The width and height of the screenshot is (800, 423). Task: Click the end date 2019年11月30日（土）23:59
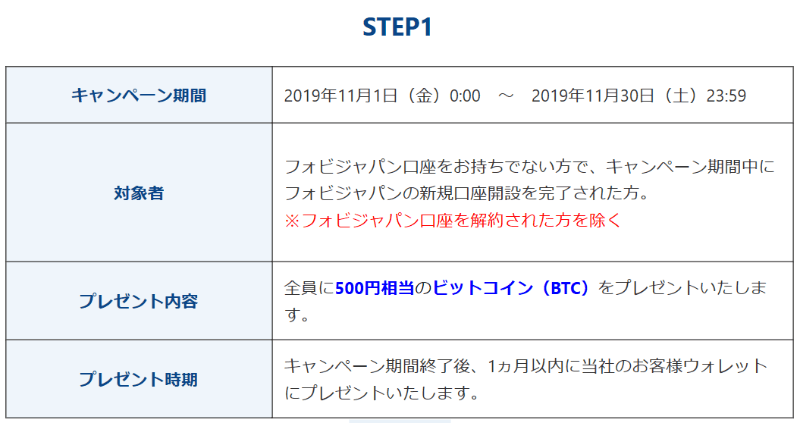pyautogui.click(x=639, y=96)
